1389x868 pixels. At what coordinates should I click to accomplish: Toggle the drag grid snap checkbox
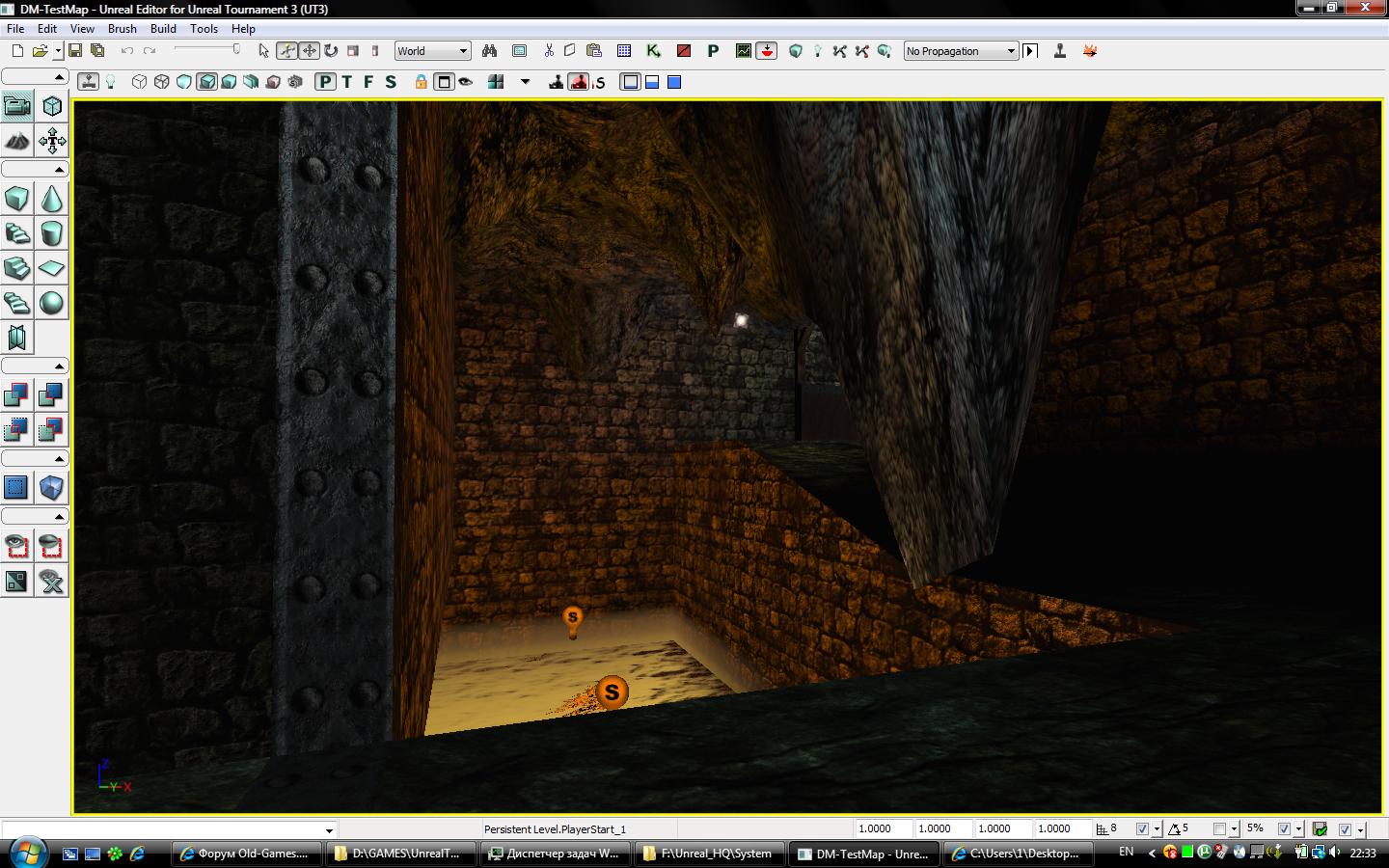(x=1142, y=828)
